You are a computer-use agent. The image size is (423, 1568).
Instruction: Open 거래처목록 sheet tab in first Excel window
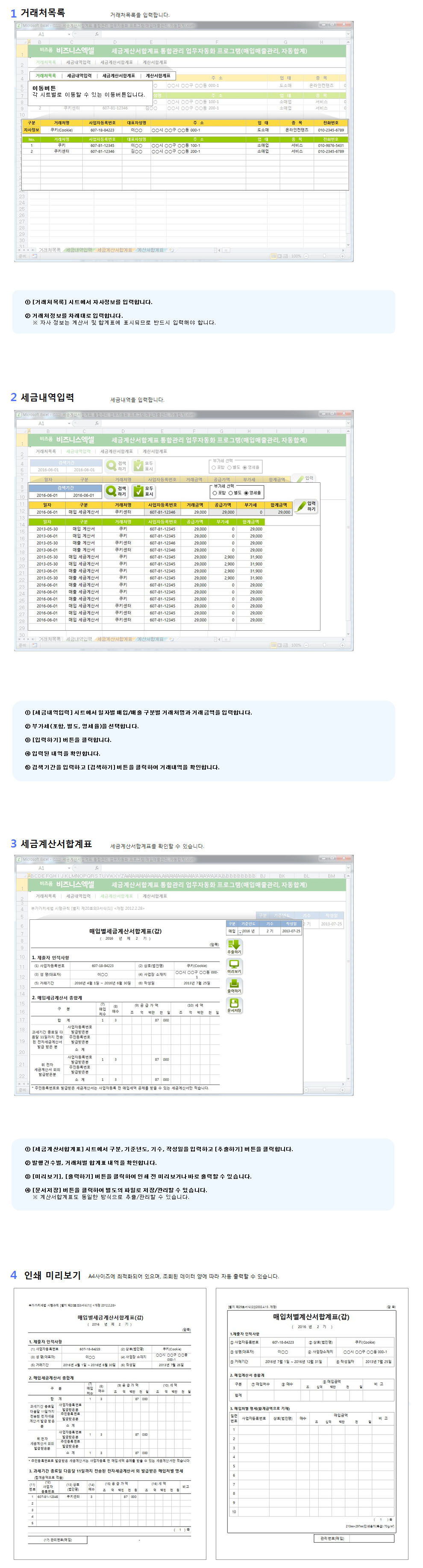50,250
